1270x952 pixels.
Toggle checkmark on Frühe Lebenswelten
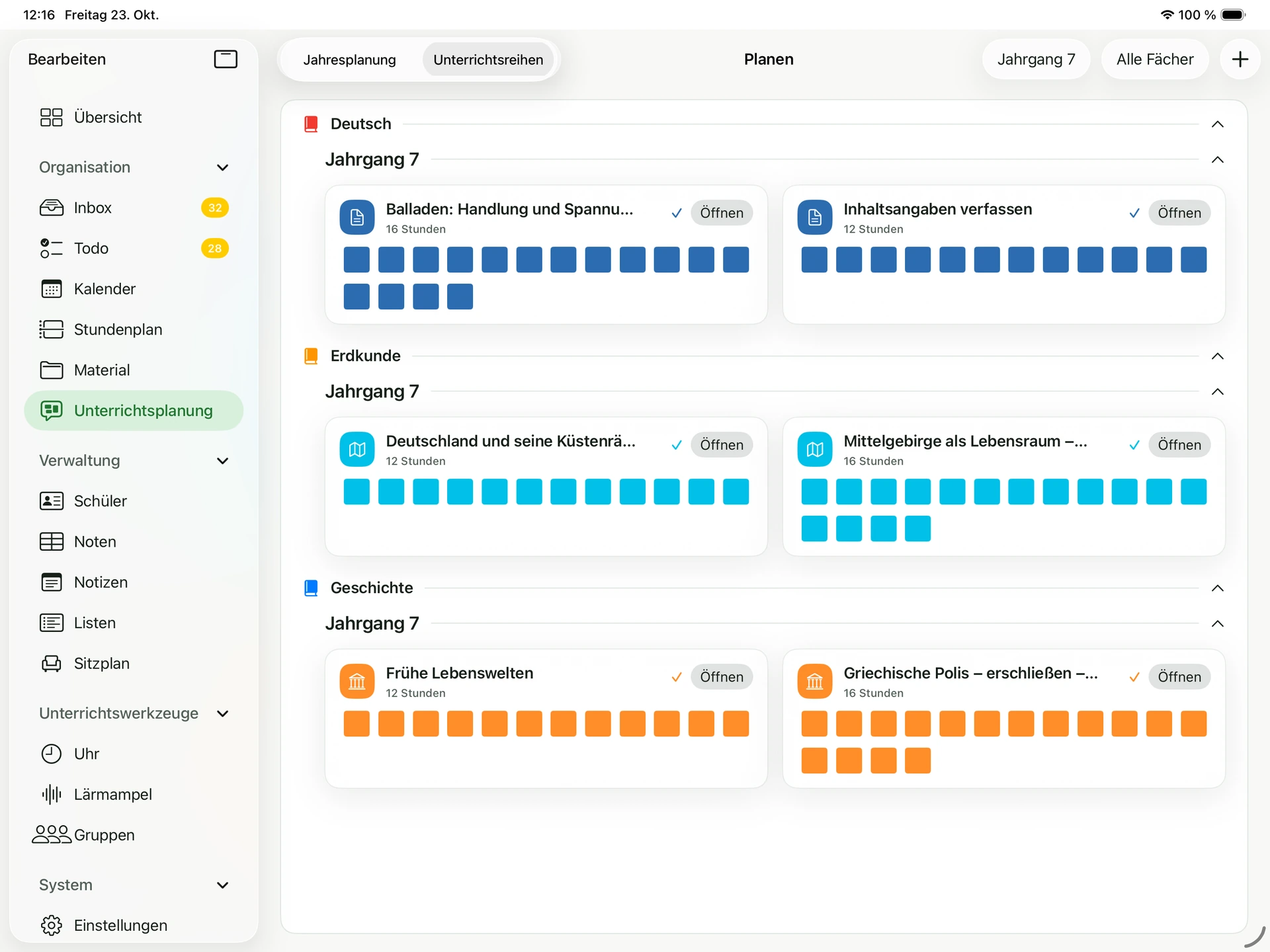[x=676, y=677]
